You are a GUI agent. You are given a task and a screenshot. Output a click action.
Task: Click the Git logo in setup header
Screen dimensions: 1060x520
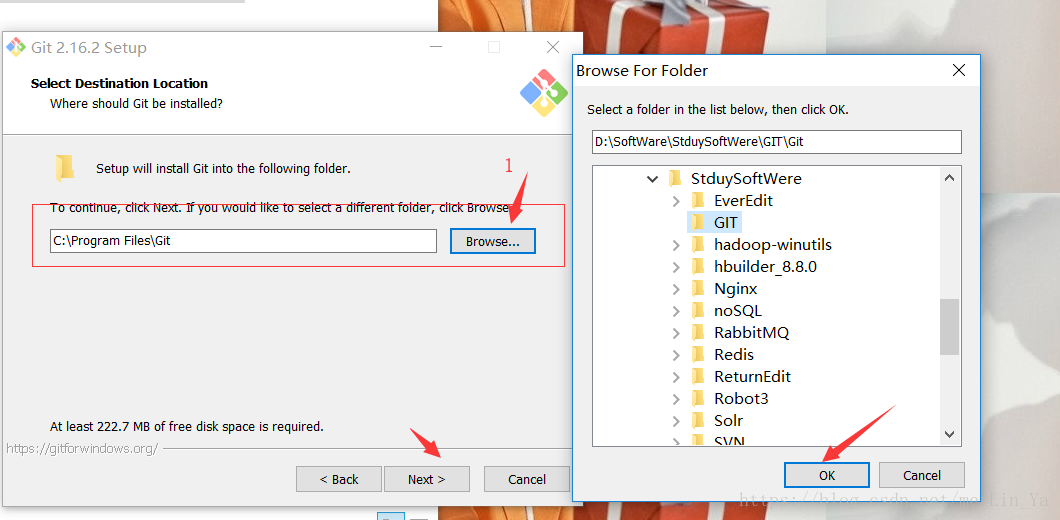click(544, 93)
